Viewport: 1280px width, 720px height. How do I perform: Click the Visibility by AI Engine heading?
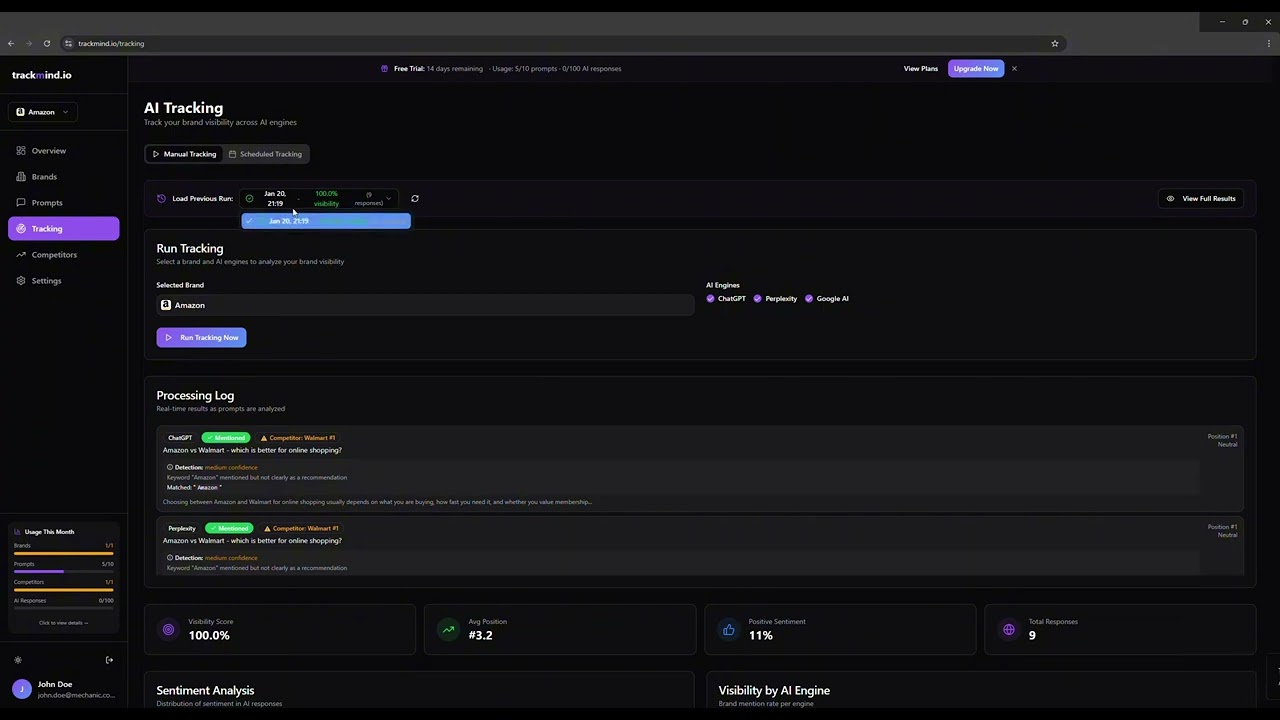coord(774,690)
